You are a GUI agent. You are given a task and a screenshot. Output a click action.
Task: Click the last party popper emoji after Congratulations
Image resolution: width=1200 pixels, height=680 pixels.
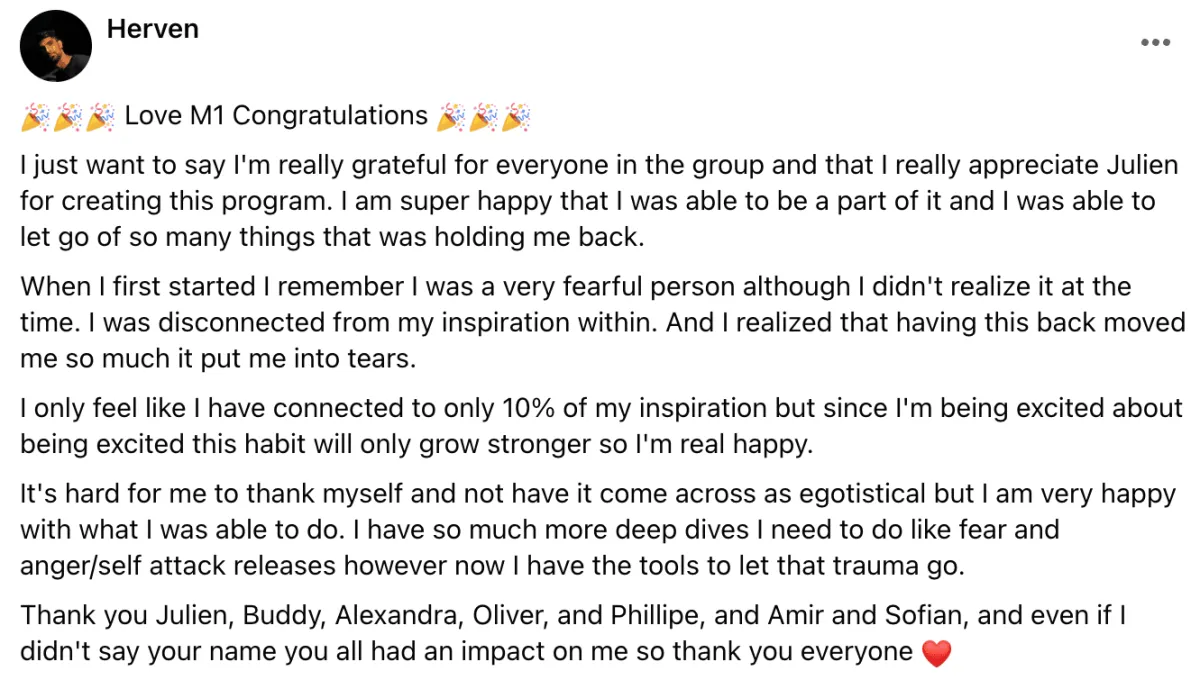pyautogui.click(x=515, y=117)
